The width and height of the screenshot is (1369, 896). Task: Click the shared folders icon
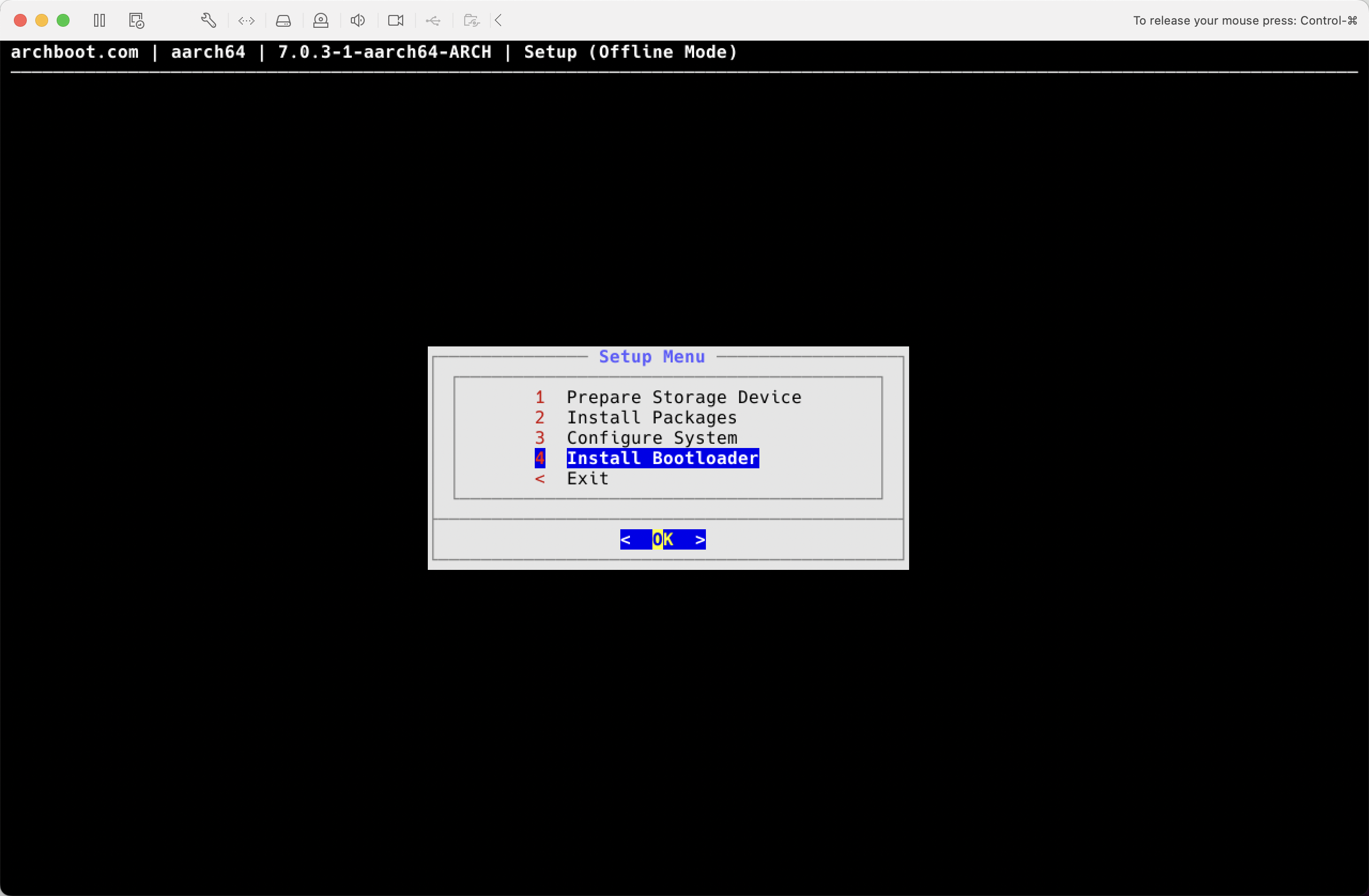coord(472,21)
